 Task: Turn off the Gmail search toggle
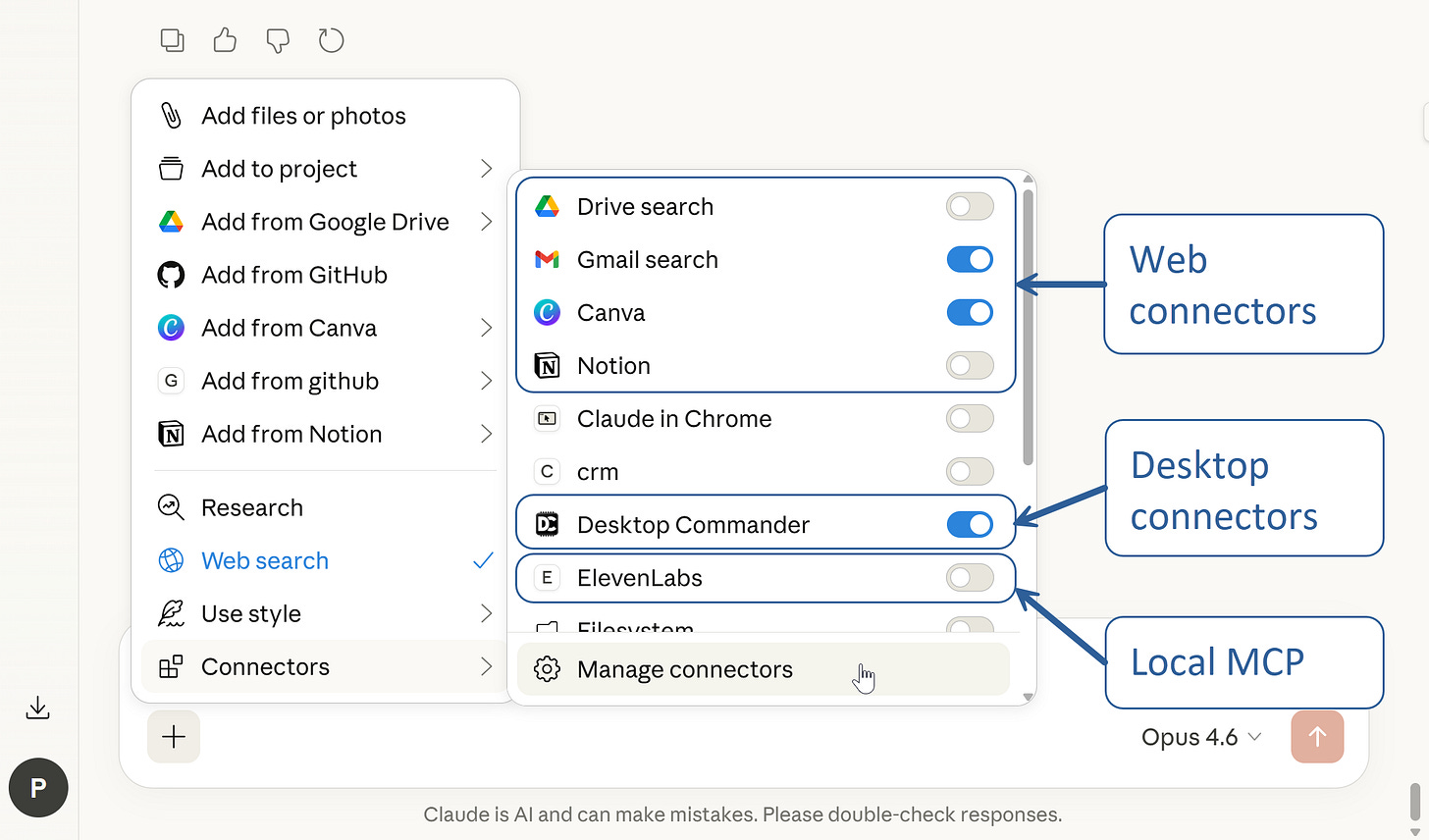pos(970,260)
